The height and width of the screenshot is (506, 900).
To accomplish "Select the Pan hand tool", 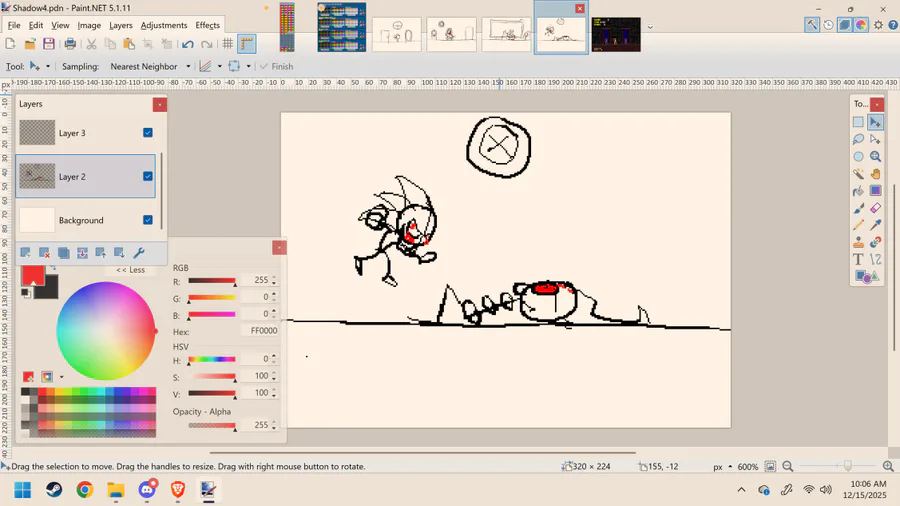I will tap(875, 174).
